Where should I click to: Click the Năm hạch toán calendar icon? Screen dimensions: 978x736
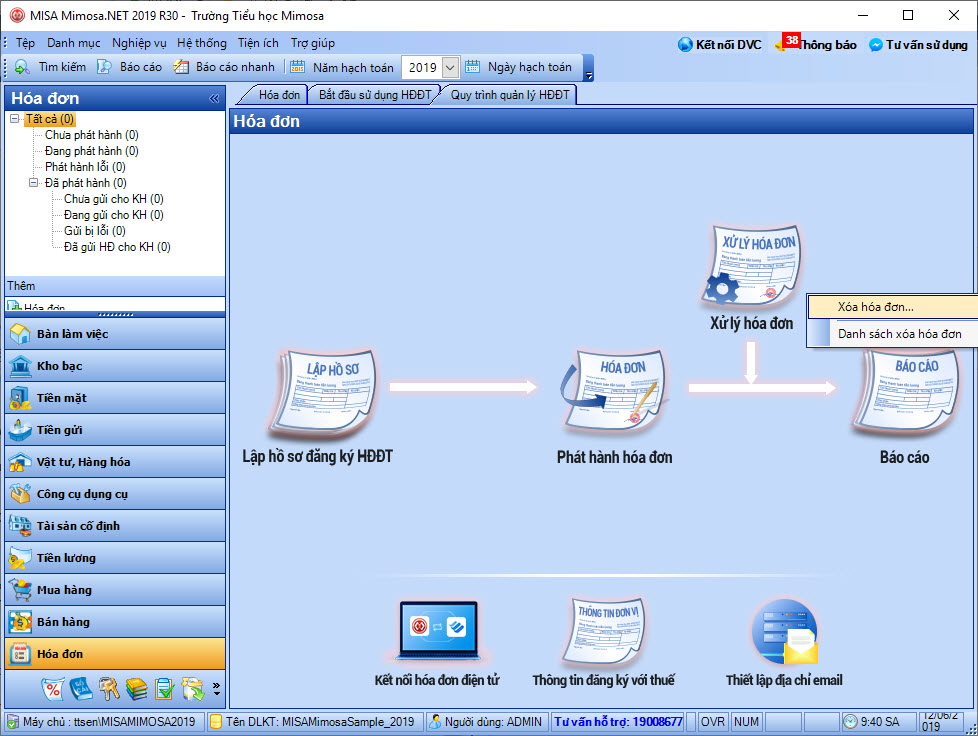298,67
